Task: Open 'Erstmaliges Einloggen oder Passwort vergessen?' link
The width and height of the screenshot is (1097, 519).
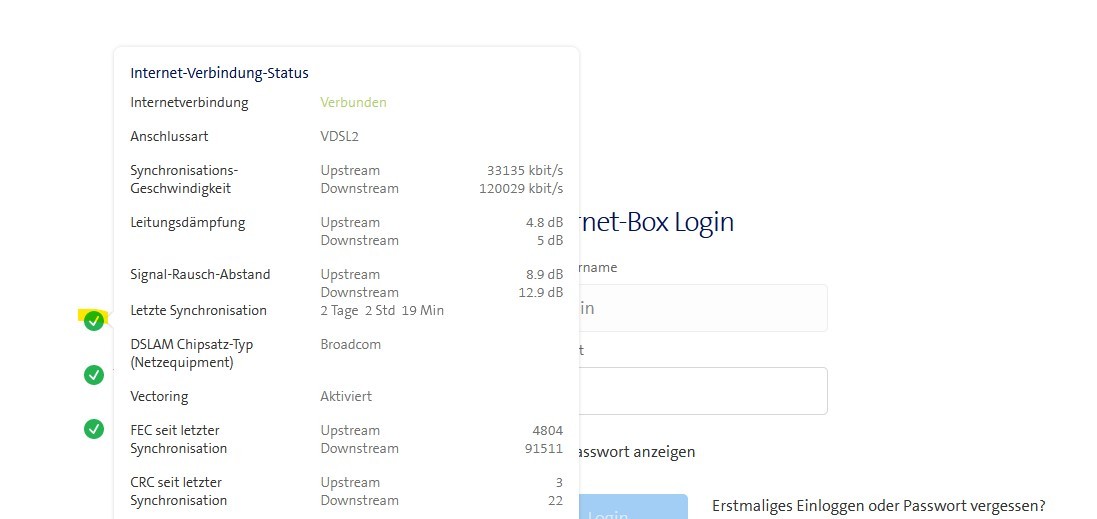Action: [878, 505]
